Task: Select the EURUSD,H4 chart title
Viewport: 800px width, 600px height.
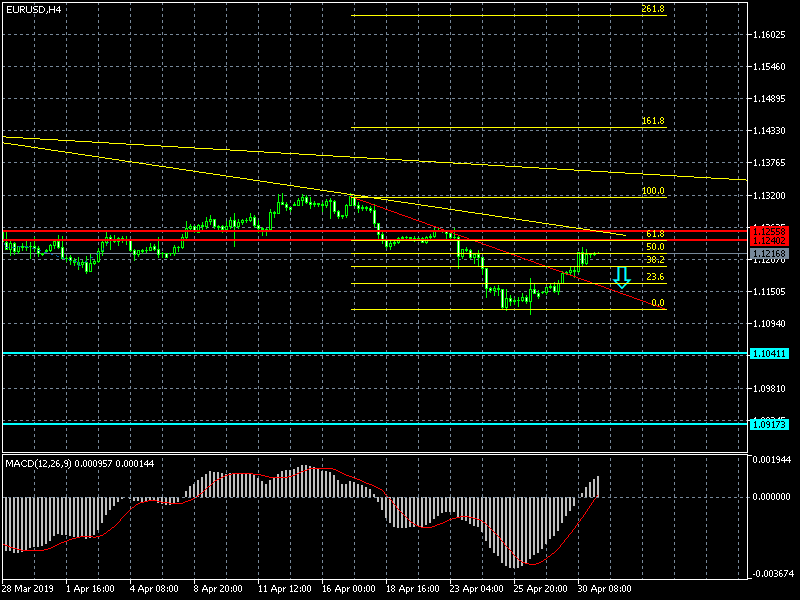Action: coord(33,9)
